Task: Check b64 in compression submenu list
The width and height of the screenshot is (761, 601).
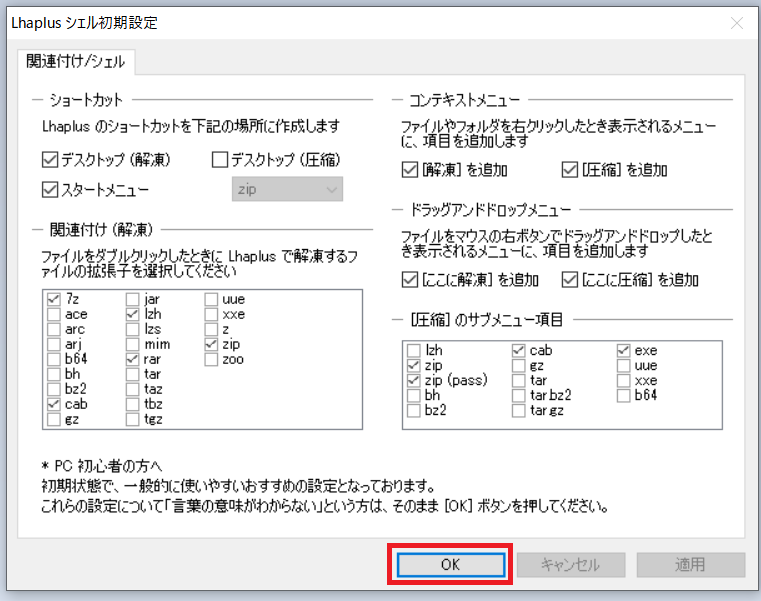Action: coord(624,395)
